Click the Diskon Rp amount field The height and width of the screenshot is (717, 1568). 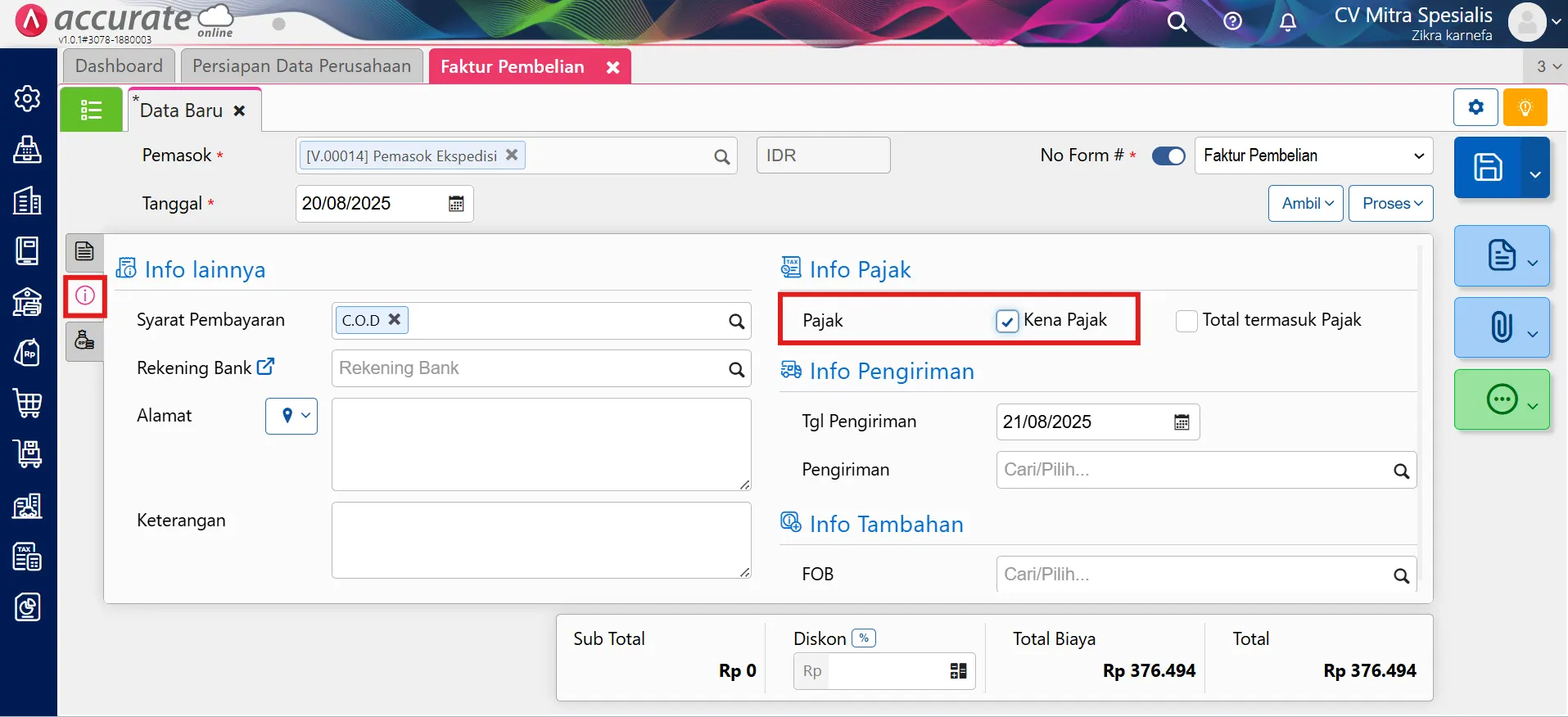(884, 671)
